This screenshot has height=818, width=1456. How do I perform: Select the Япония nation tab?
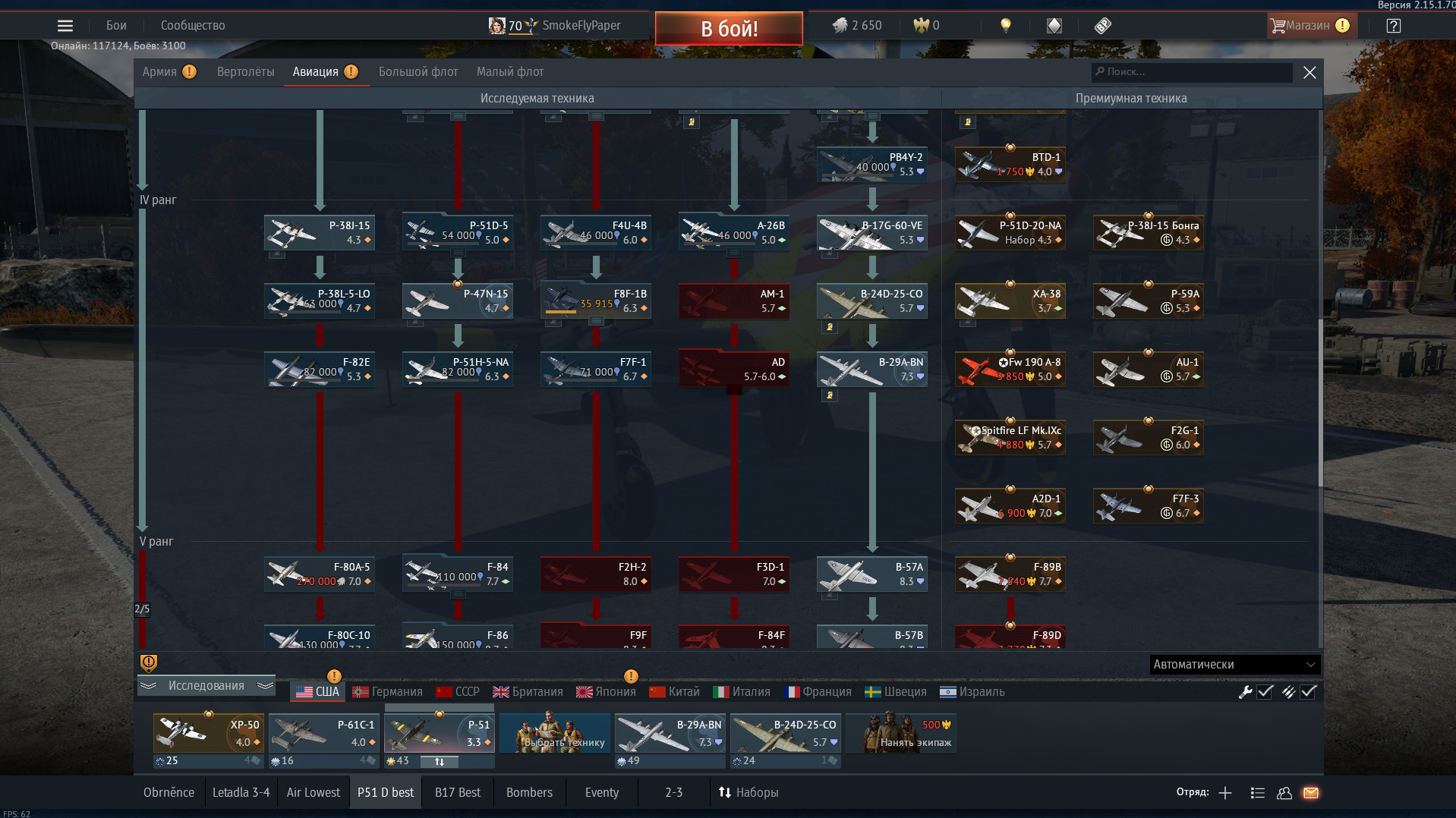point(606,691)
